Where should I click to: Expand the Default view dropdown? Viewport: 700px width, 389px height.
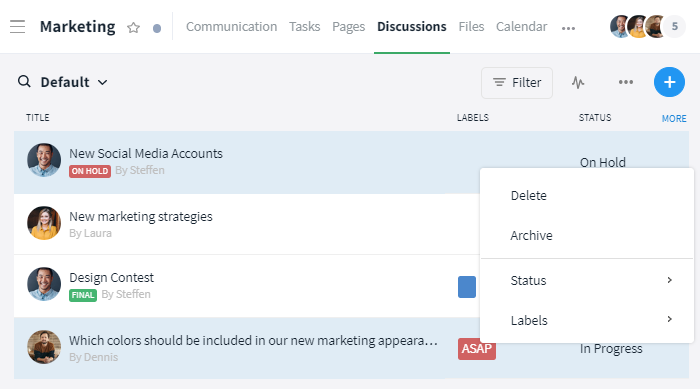coord(74,82)
